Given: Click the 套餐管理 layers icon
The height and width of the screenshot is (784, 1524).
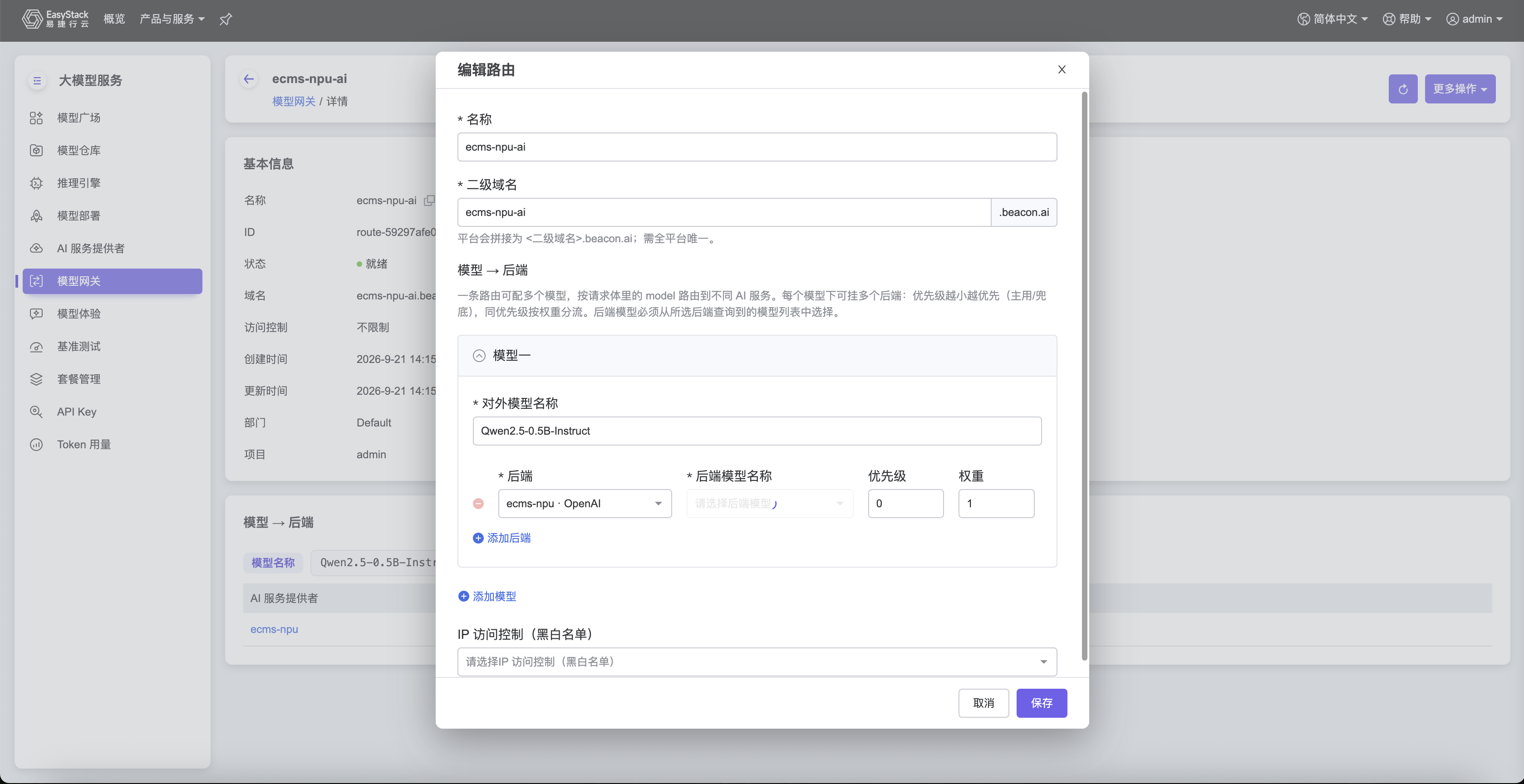Looking at the screenshot, I should (36, 379).
